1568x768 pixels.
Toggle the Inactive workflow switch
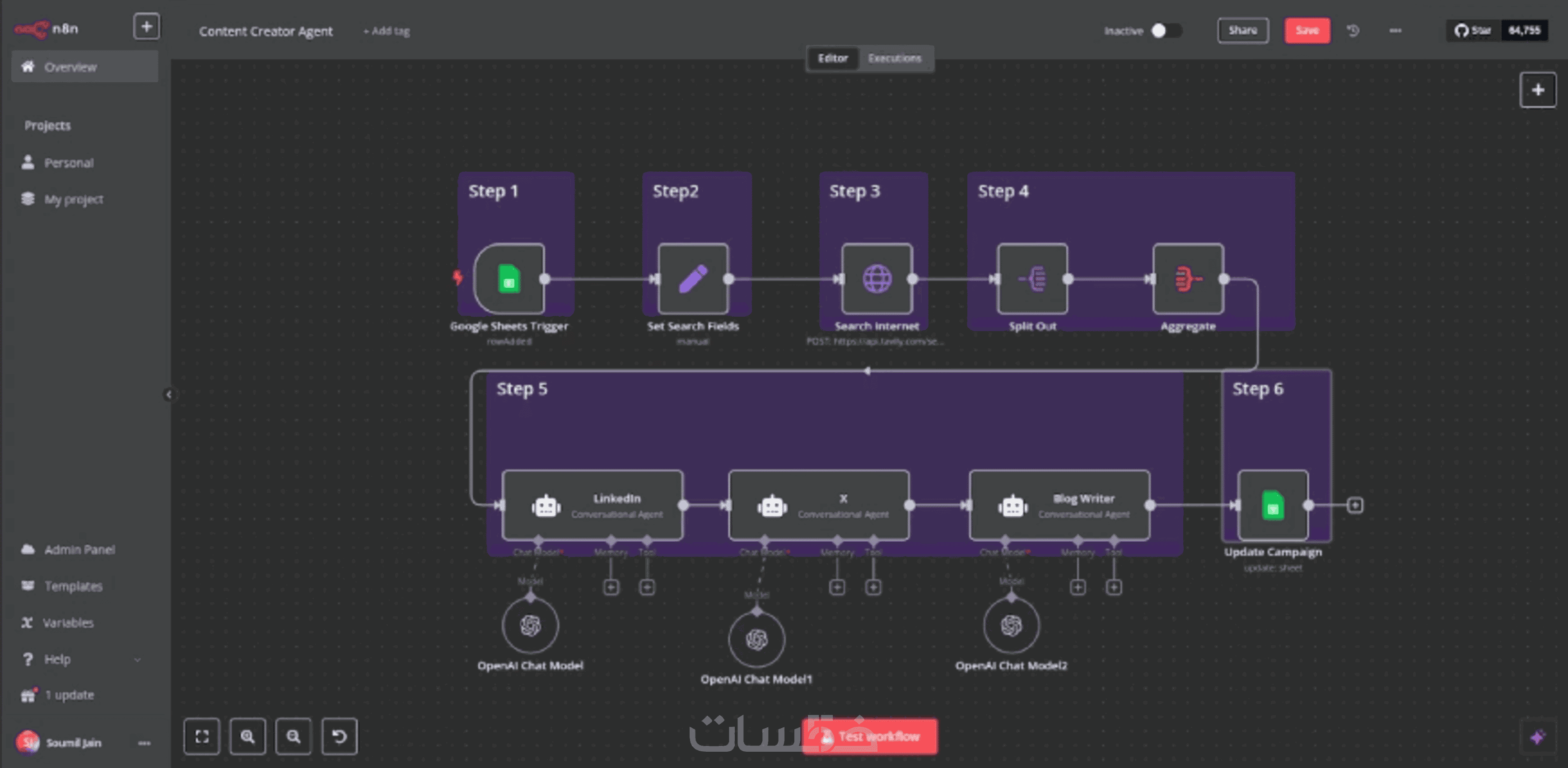point(1166,30)
